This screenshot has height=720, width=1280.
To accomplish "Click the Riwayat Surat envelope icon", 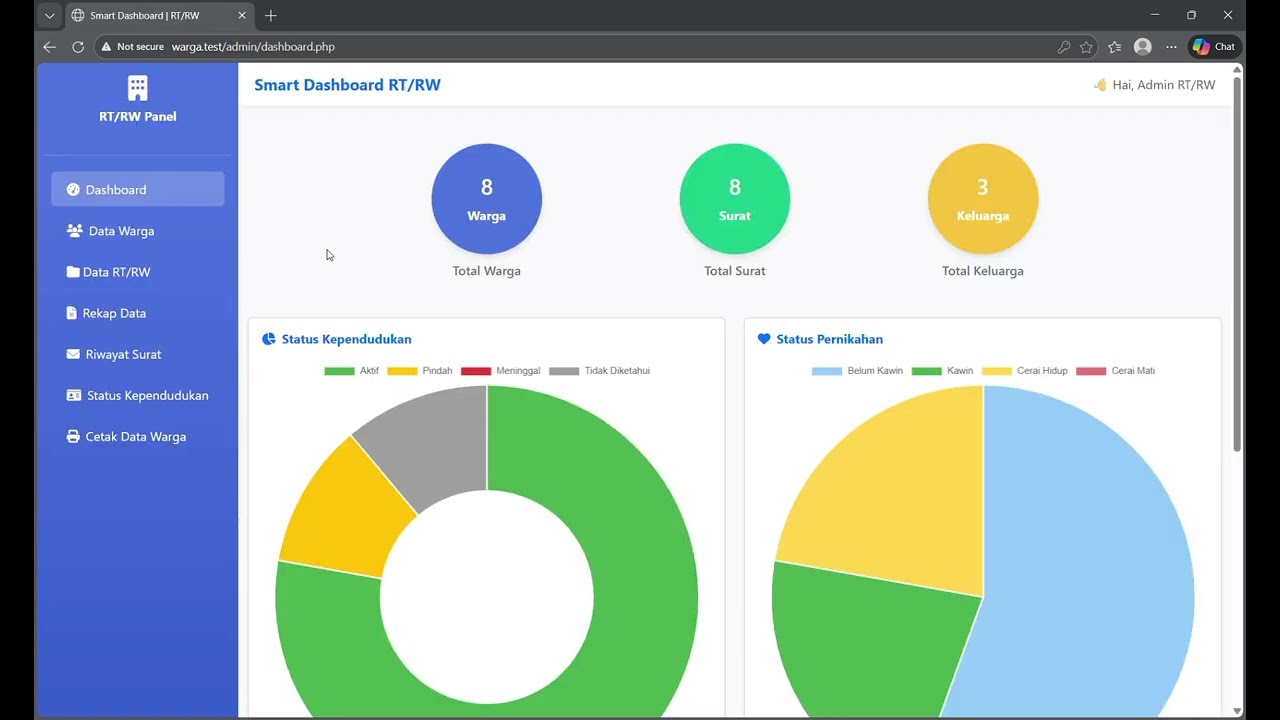I will (73, 354).
